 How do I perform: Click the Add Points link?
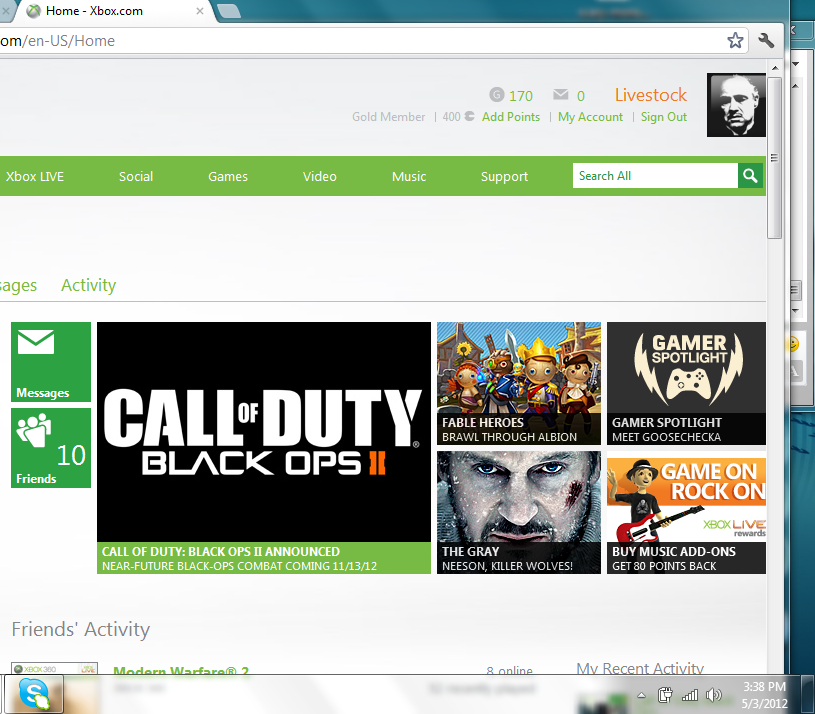(511, 117)
